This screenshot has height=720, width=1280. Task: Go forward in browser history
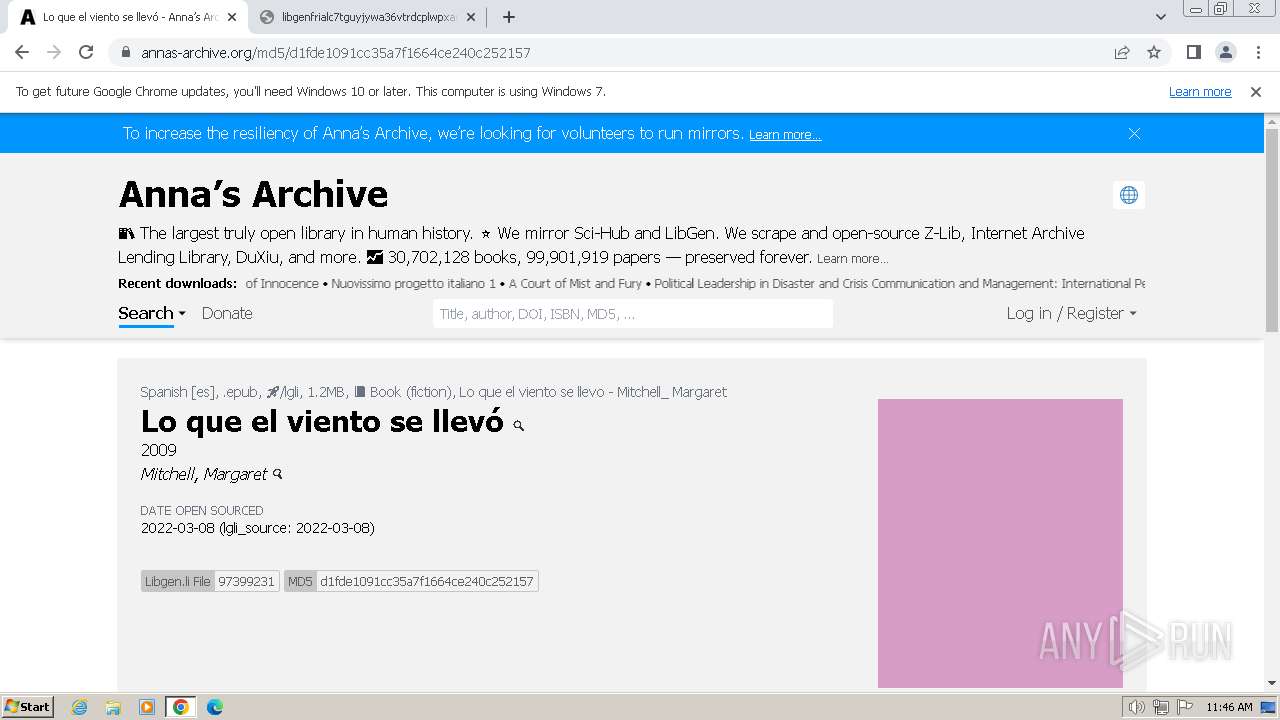[x=54, y=52]
